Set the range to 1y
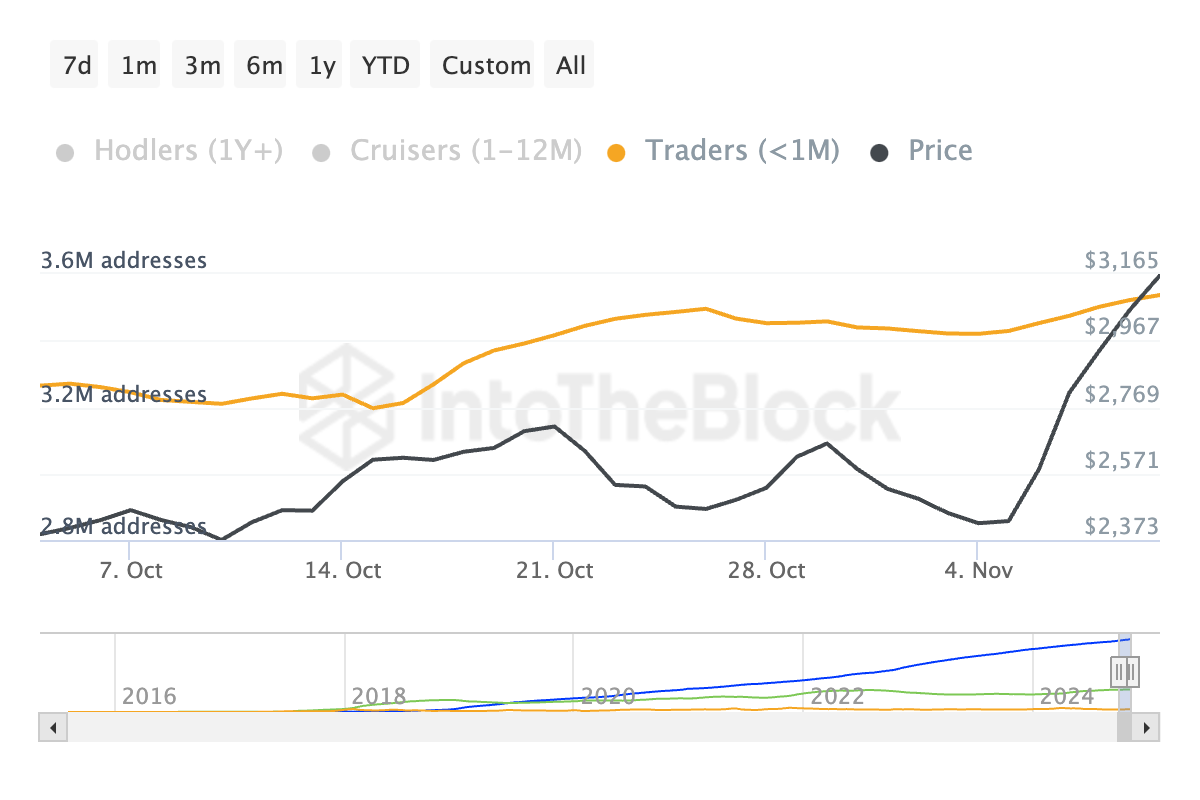Image resolution: width=1200 pixels, height=800 pixels. (x=322, y=66)
